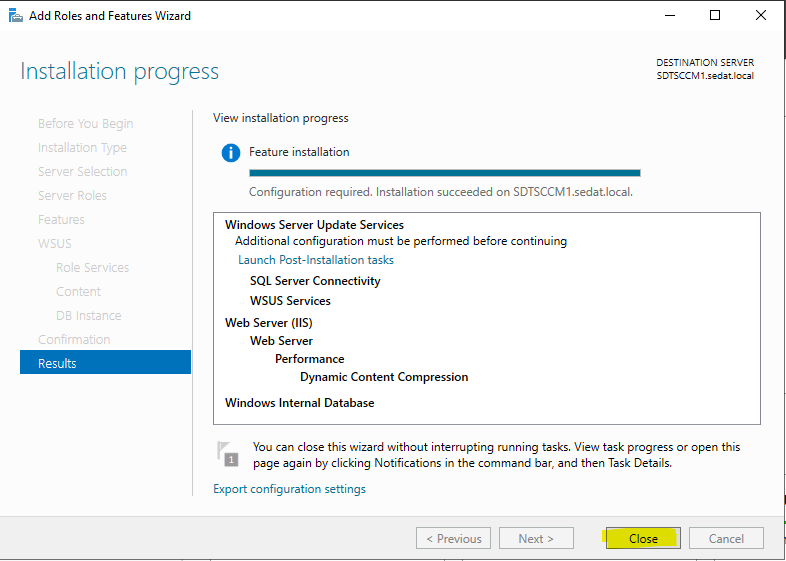Click the Installation progress heading

(119, 71)
